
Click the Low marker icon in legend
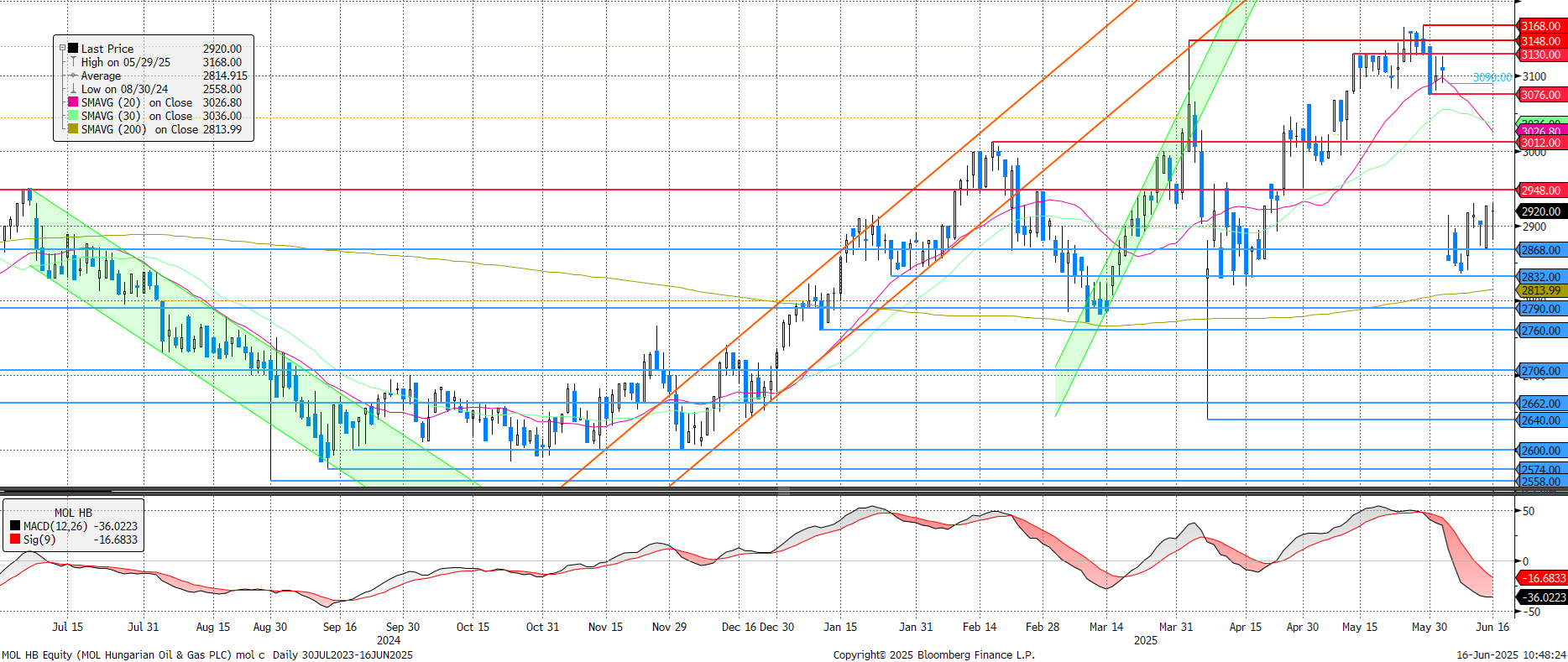pyautogui.click(x=73, y=89)
